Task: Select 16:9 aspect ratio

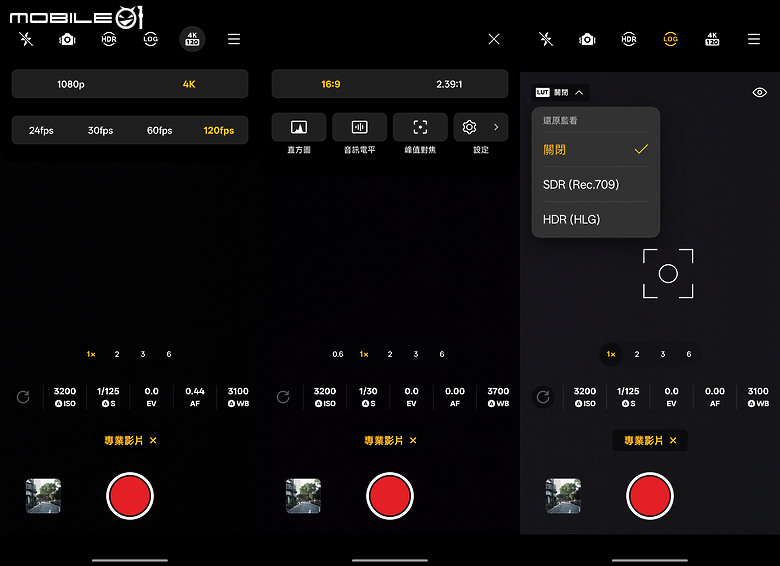Action: 331,84
